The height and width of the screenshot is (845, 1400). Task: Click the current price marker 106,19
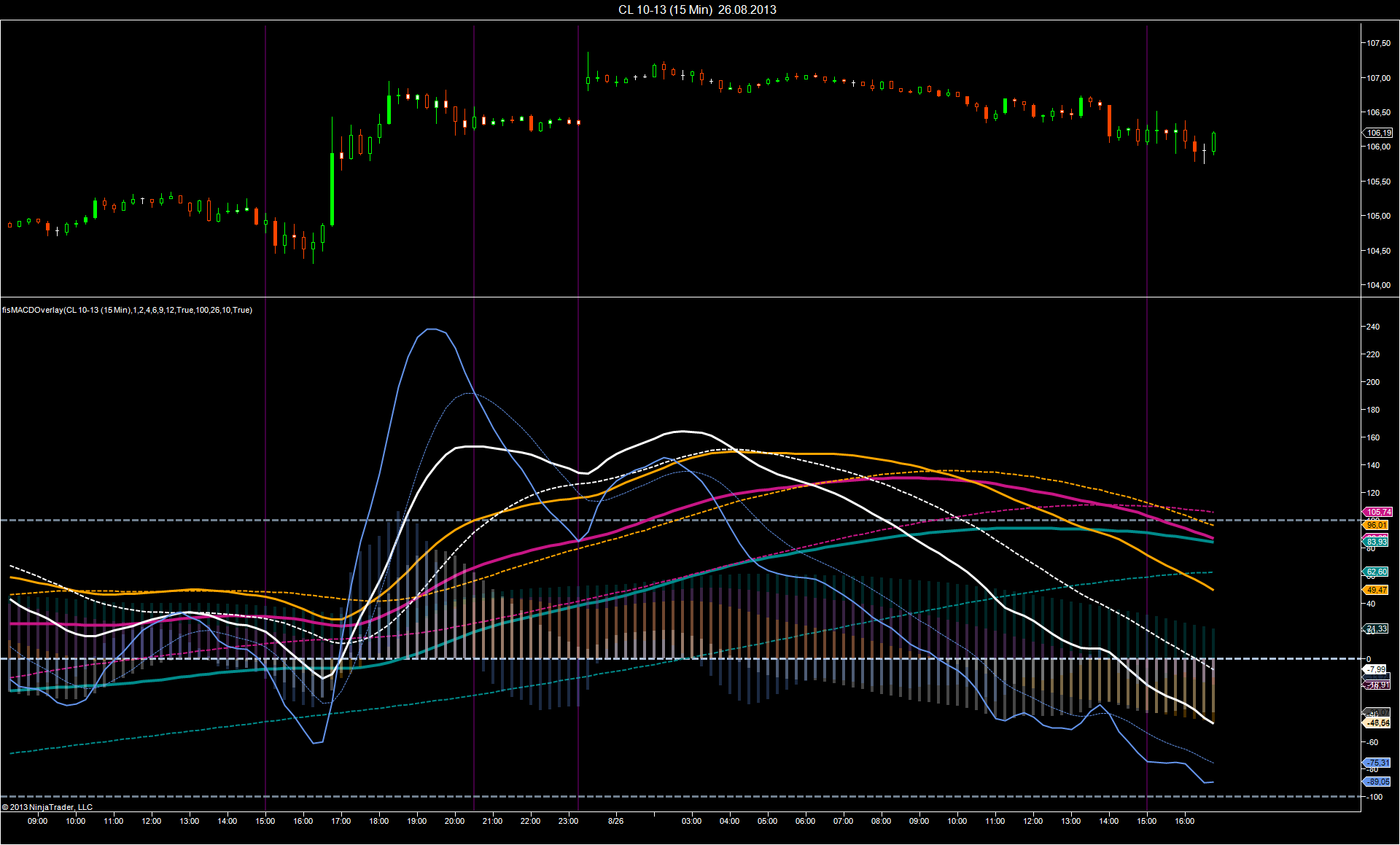pos(1378,133)
